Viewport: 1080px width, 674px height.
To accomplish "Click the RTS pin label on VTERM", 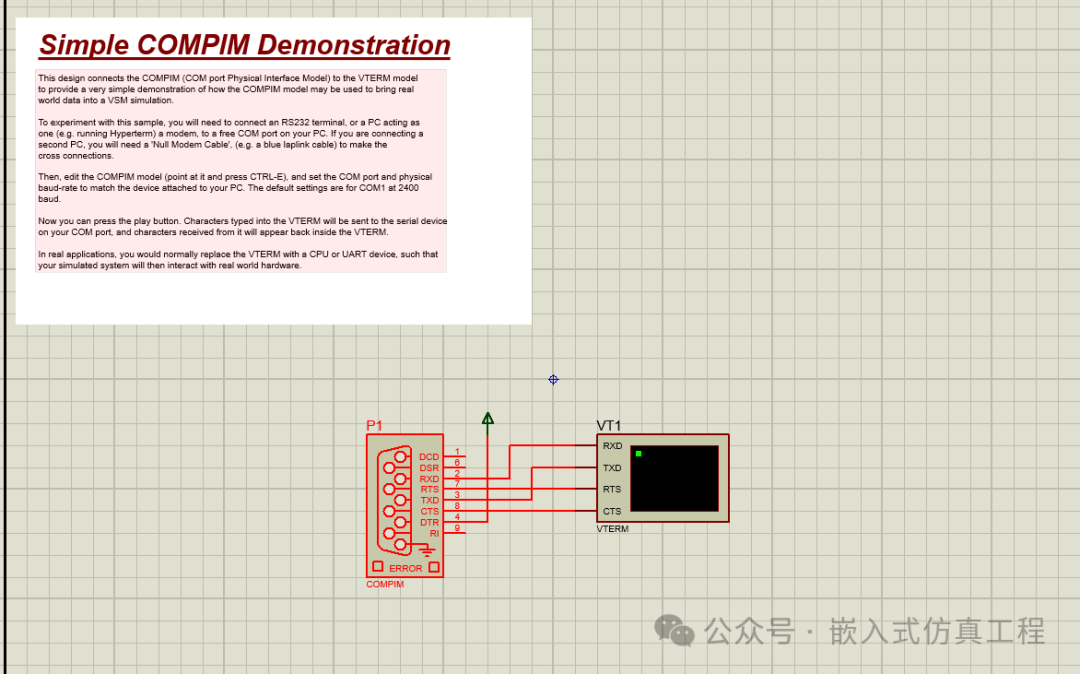I will 612,489.
